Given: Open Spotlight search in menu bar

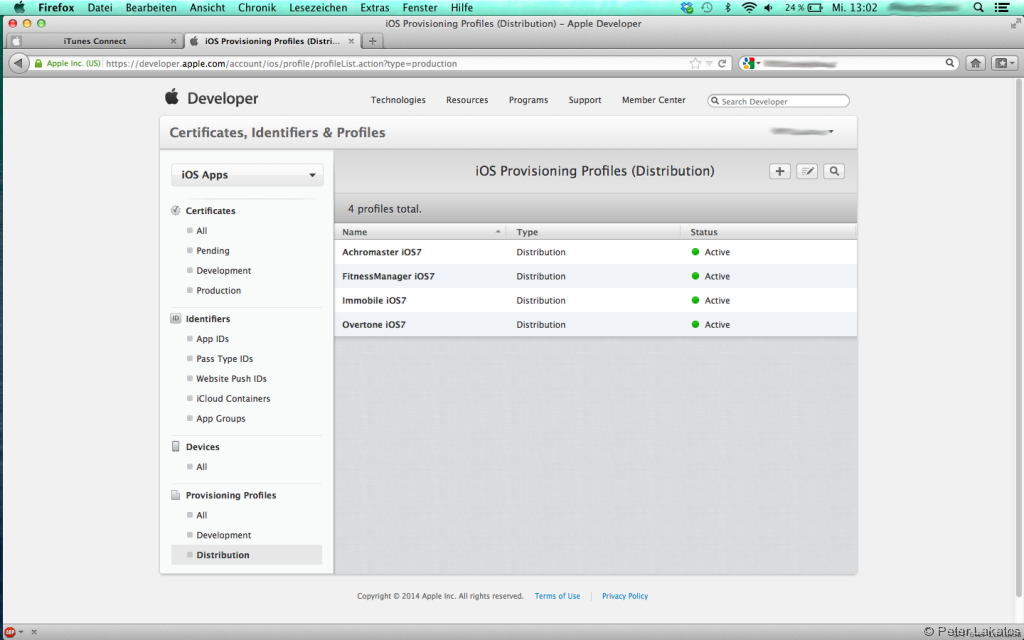Looking at the screenshot, I should [x=978, y=8].
